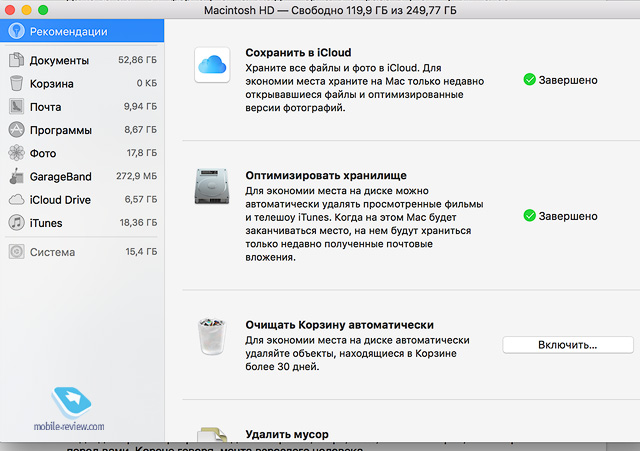Click the 8,67 ГБ size for Программы
Screen dimensions: 640x451
click(x=140, y=130)
